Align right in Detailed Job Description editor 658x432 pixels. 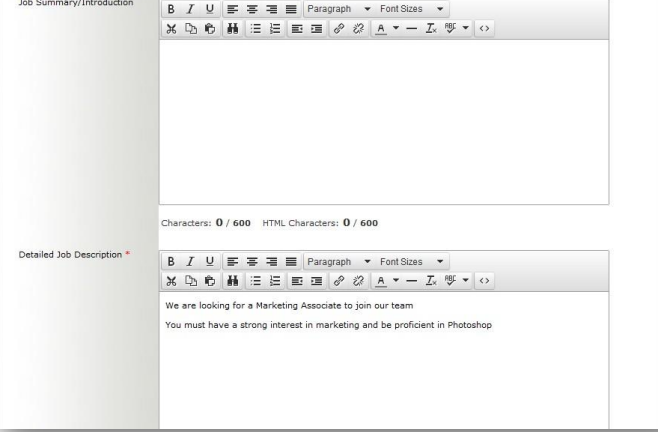tap(272, 262)
